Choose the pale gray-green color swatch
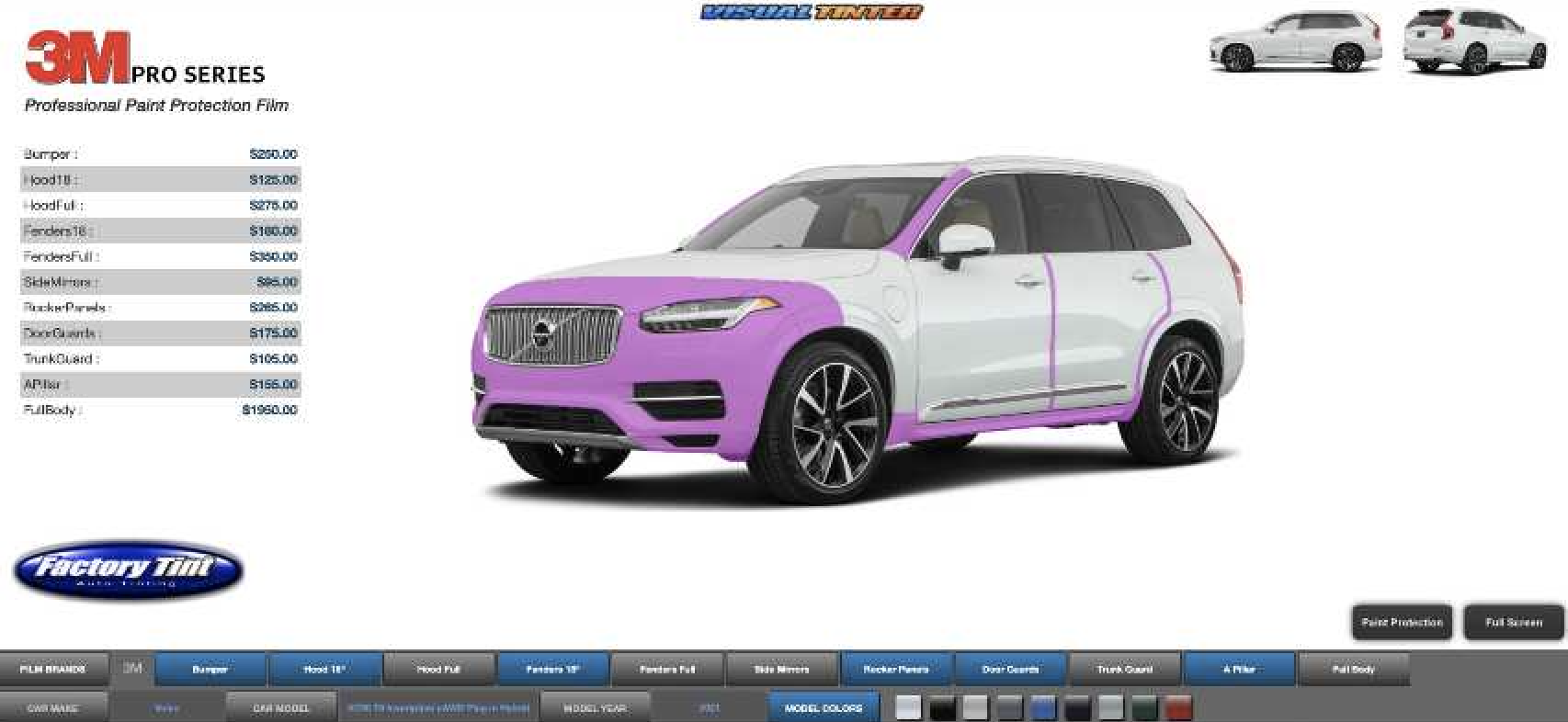Screen dimensions: 1568x722 coord(1110,707)
